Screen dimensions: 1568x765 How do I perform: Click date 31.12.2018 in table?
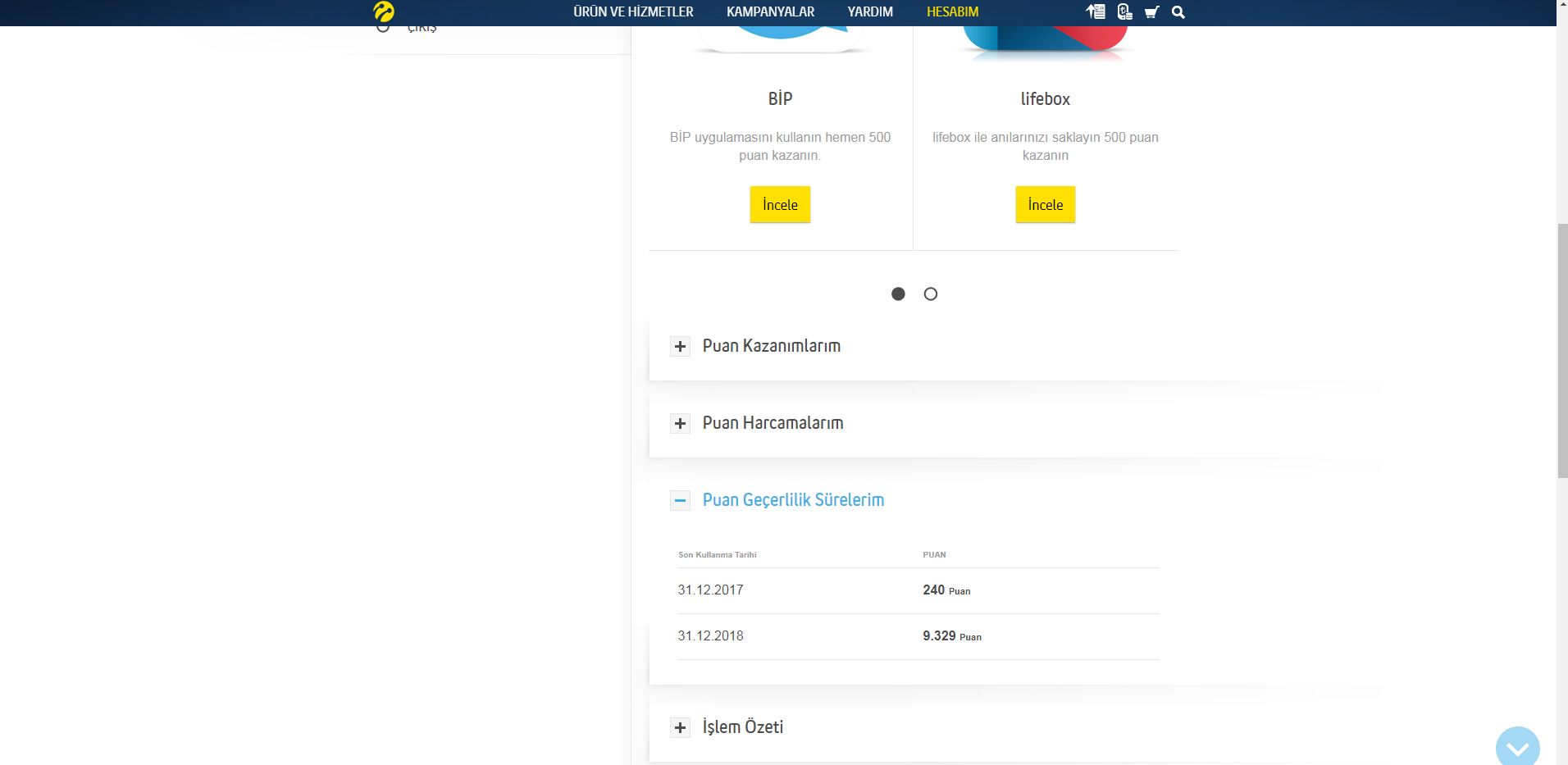pos(710,636)
